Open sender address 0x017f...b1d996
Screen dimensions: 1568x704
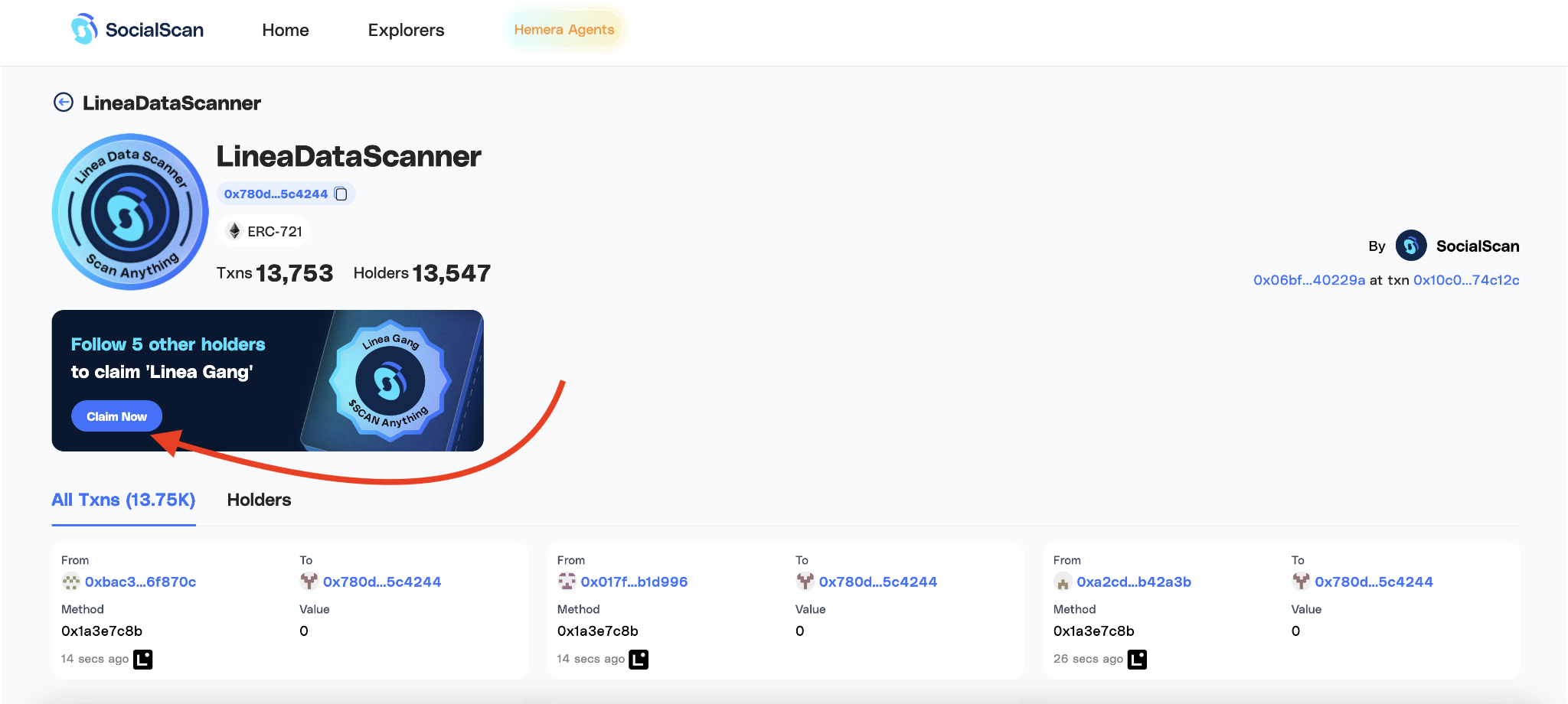(634, 582)
